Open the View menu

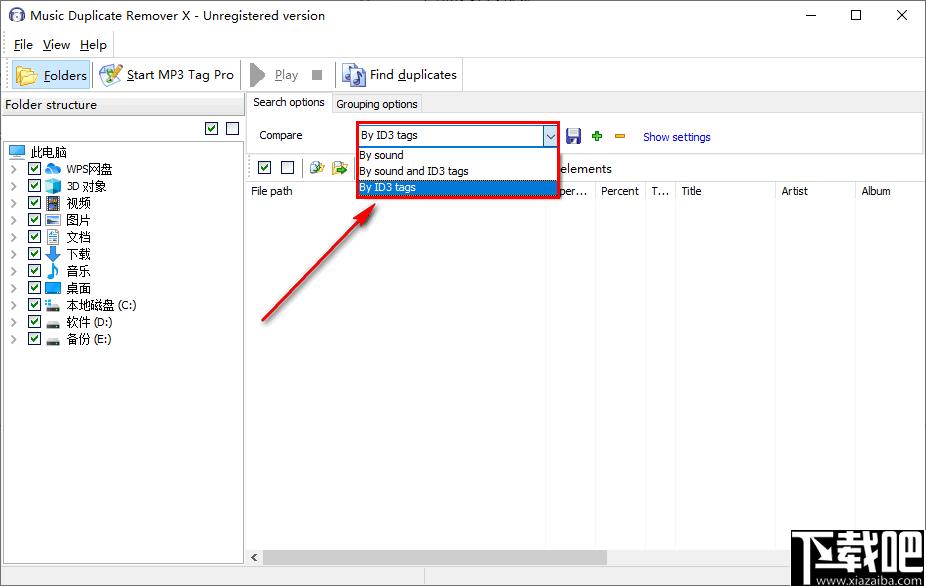[56, 45]
